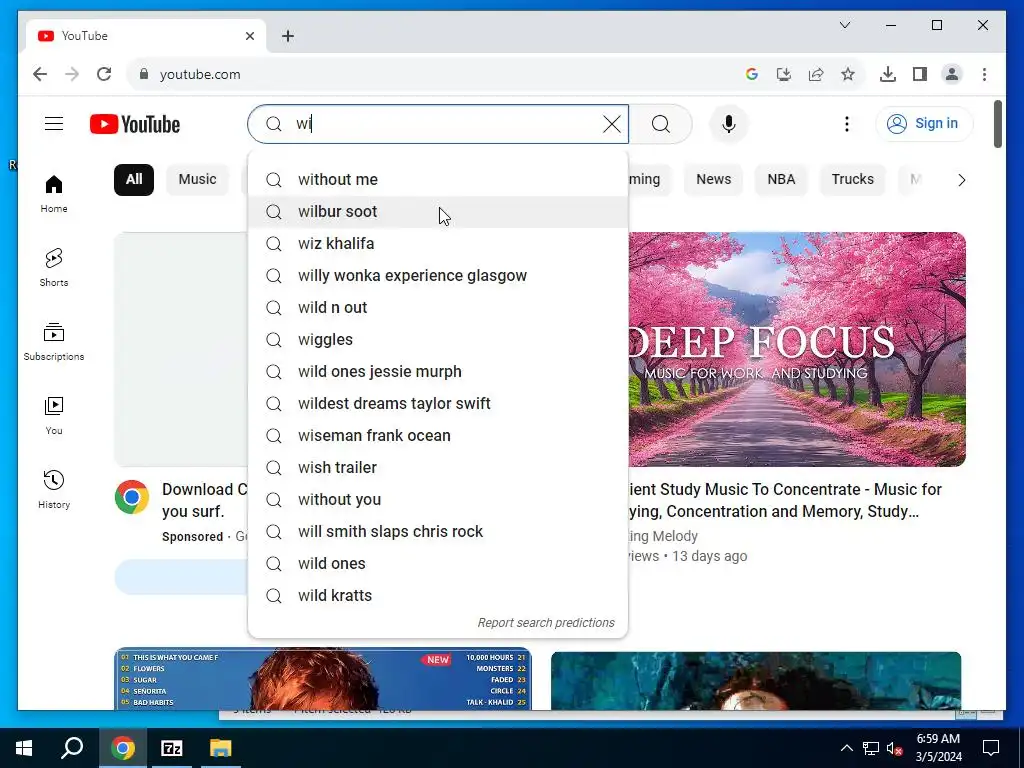The image size is (1024, 768).
Task: Choose 'wild ones jessie murph' suggestion
Action: (438, 372)
